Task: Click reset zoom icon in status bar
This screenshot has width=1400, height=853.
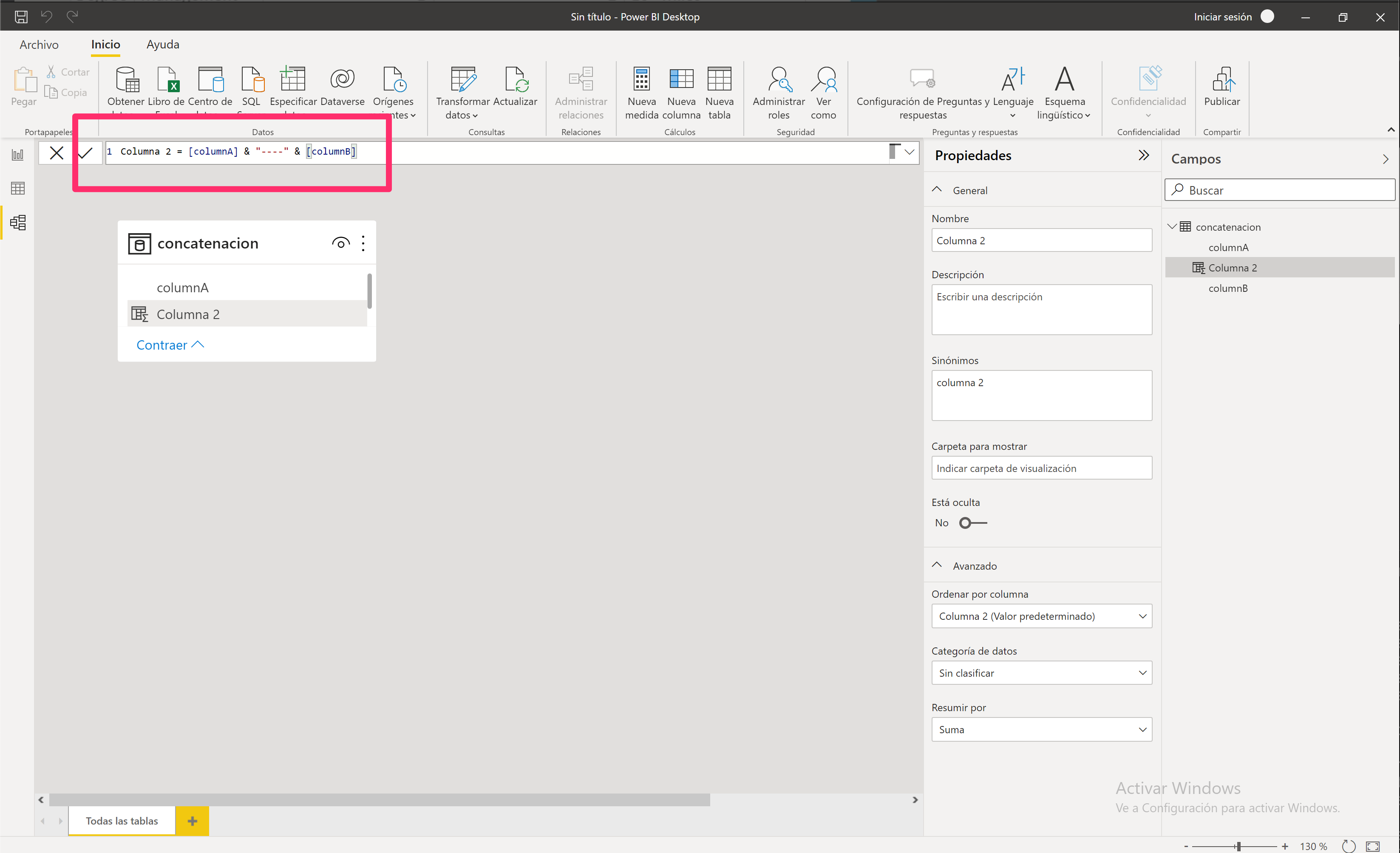Action: [1348, 846]
